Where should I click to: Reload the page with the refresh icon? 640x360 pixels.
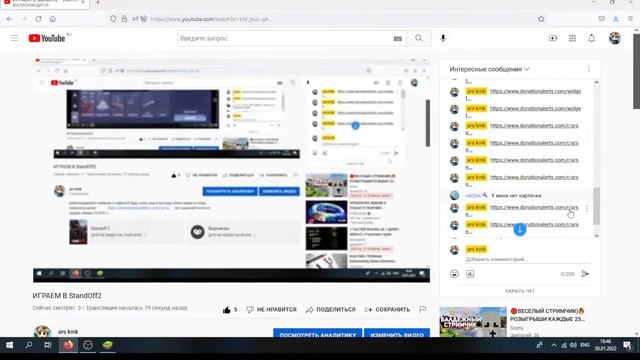38,19
